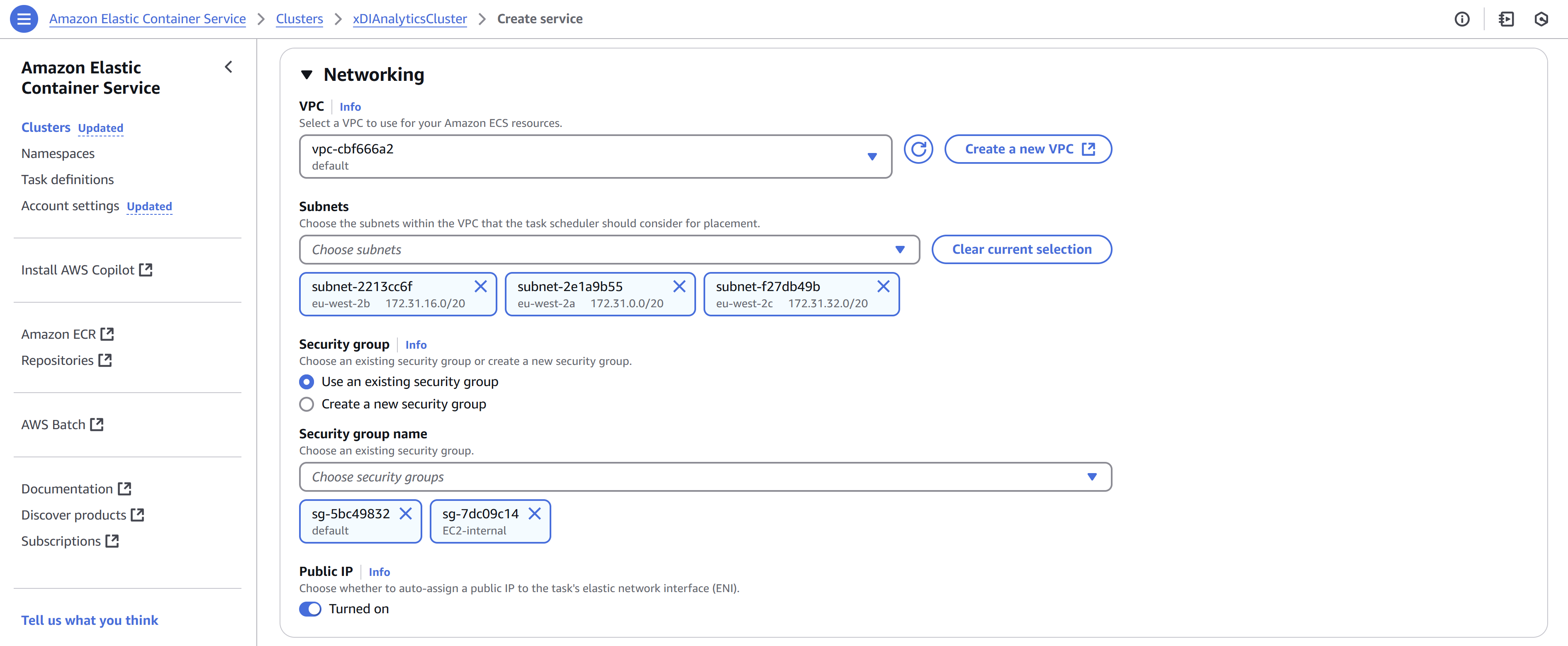Collapse the Networking section triangle
The height and width of the screenshot is (646, 1568).
coord(307,75)
